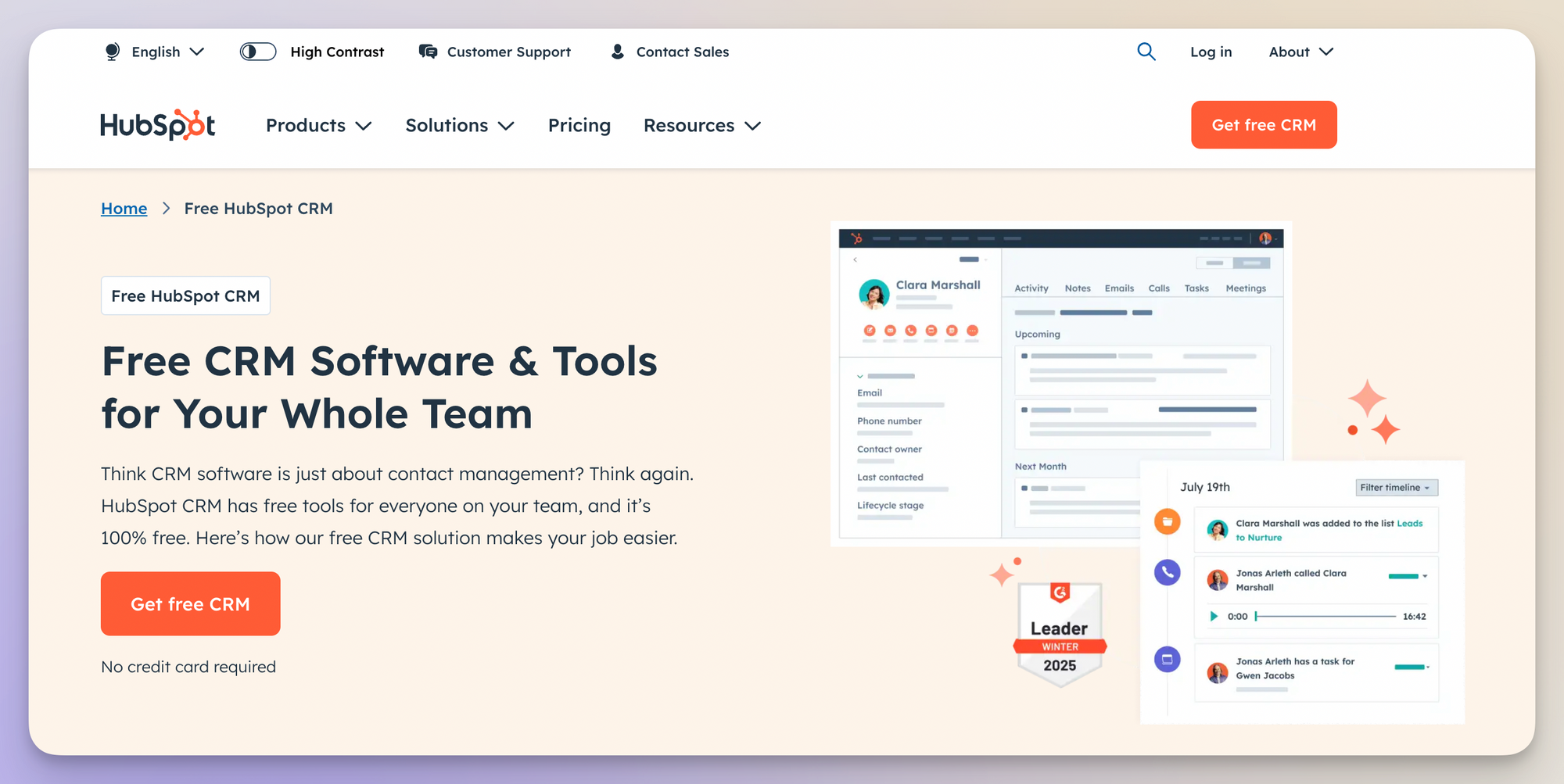The width and height of the screenshot is (1564, 784).
Task: Click the Phone number field label
Action: pyautogui.click(x=889, y=421)
